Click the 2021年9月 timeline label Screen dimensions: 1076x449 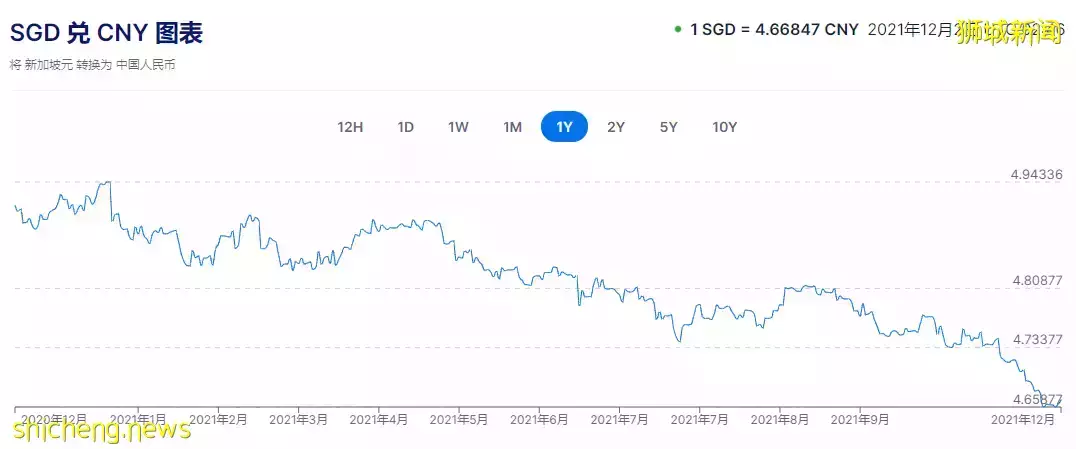[860, 420]
